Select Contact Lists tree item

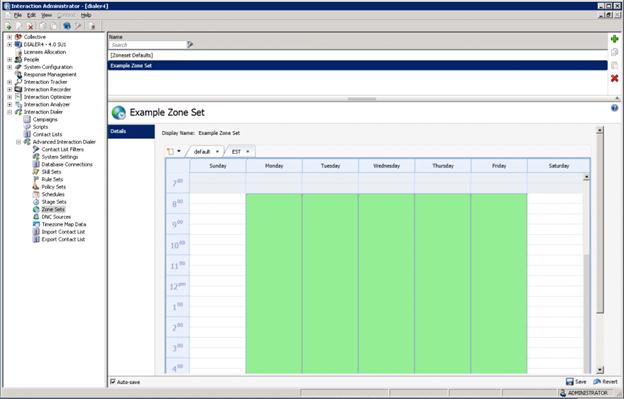pyautogui.click(x=47, y=134)
